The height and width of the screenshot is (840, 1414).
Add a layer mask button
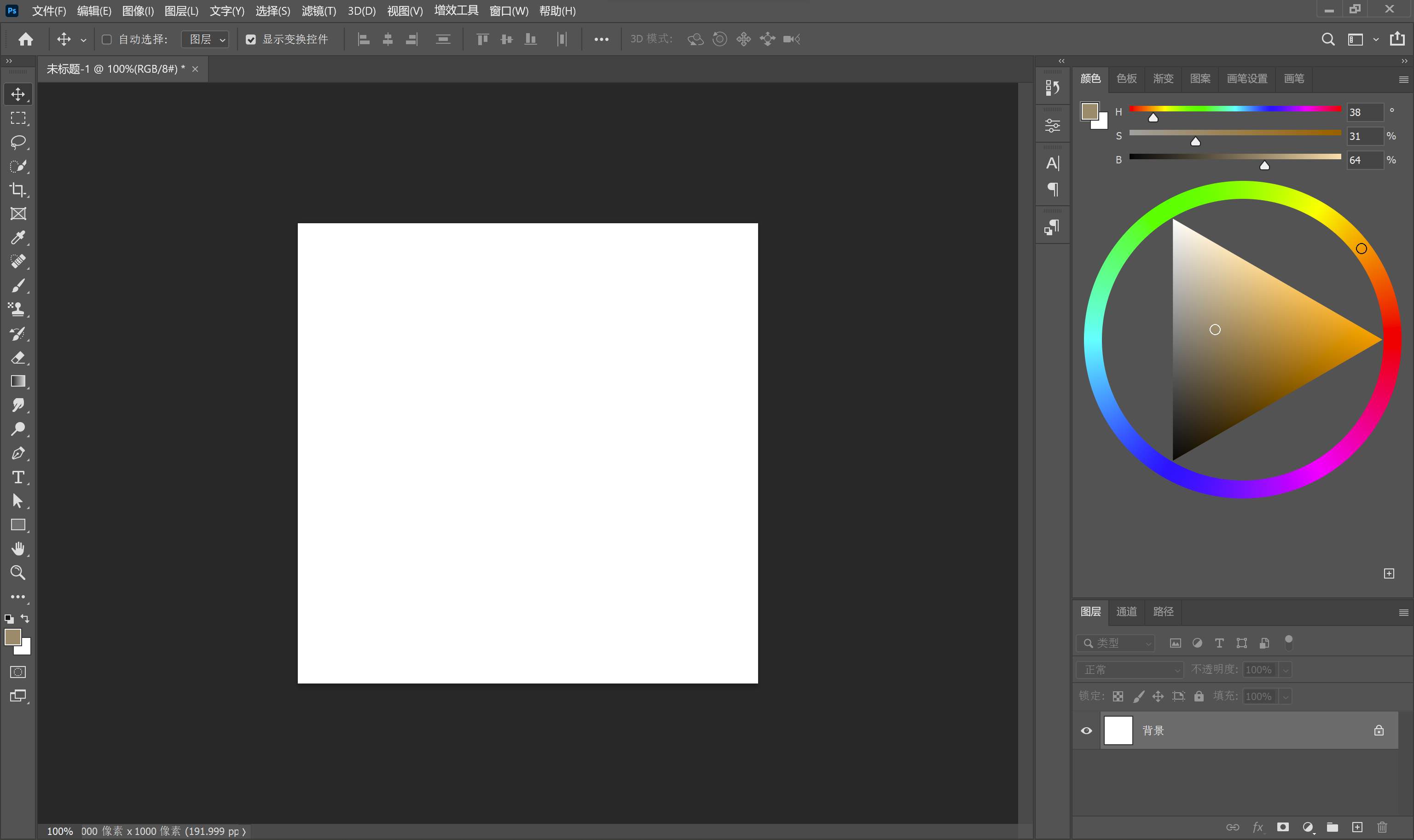point(1283,827)
